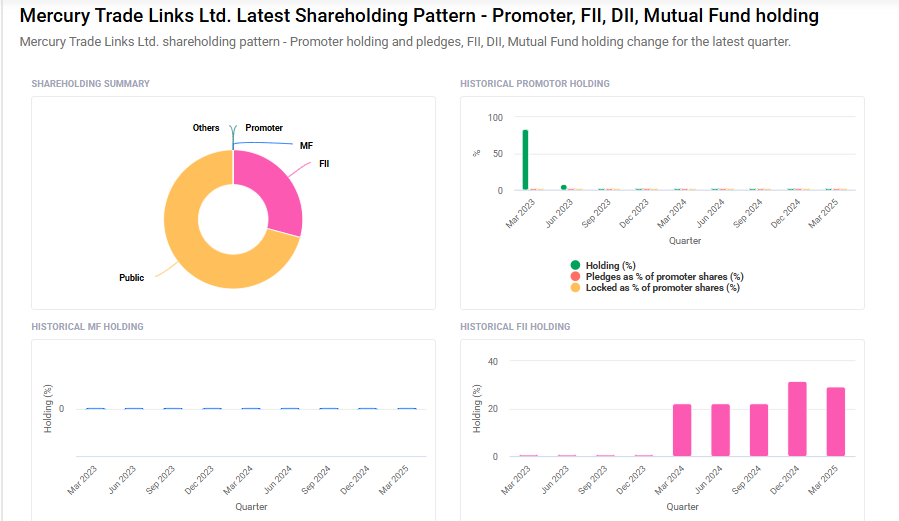Select Mar 2023 blue bar in MF chart
This screenshot has height=521, width=899.
95,409
